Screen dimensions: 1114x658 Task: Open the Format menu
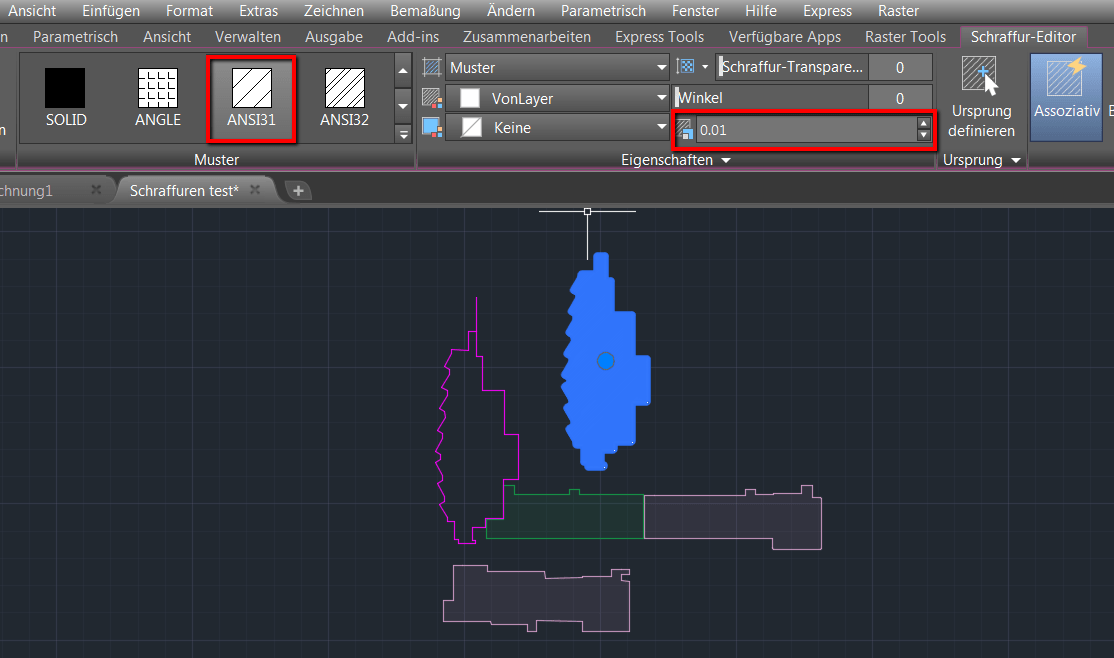coord(189,11)
